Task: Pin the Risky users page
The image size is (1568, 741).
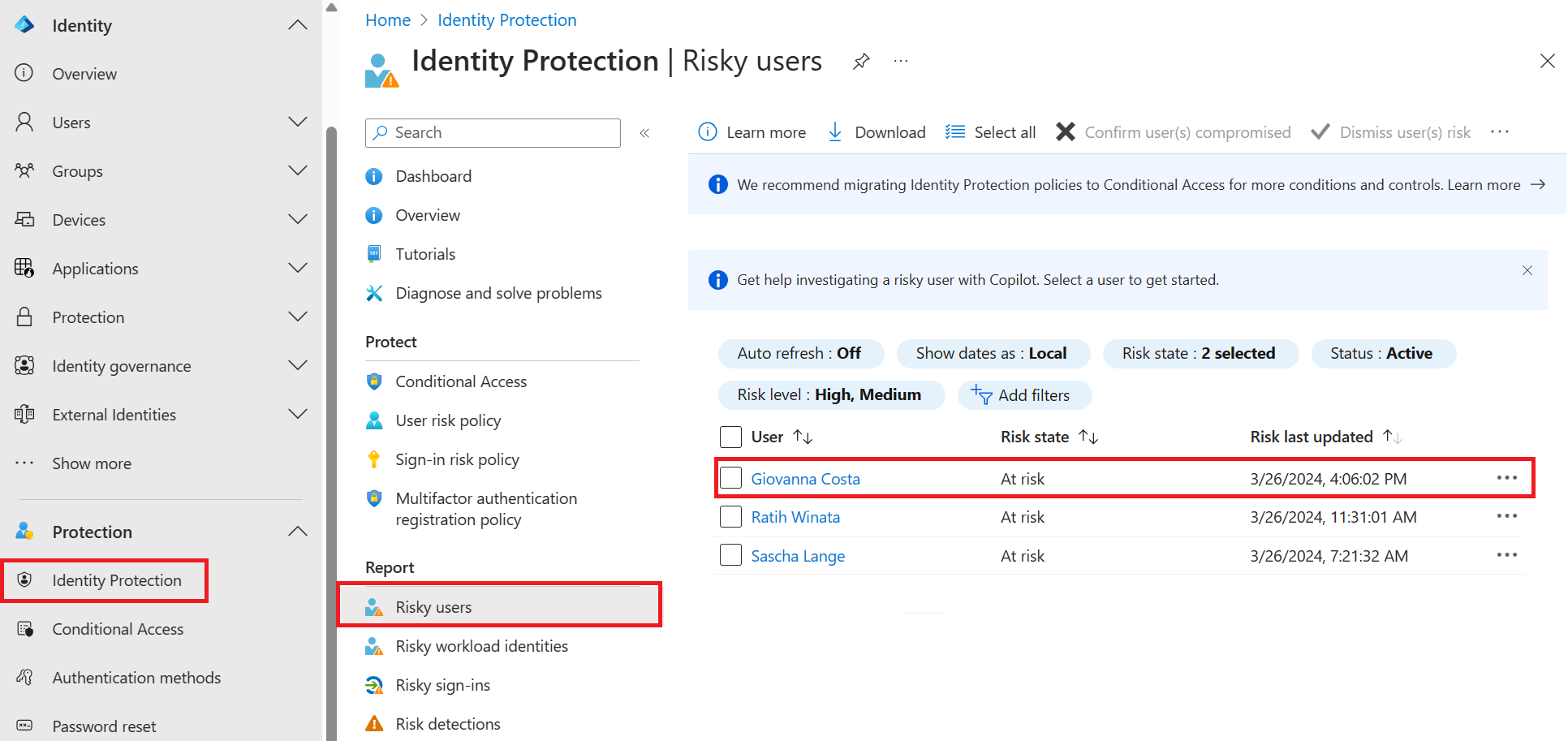Action: pyautogui.click(x=861, y=61)
